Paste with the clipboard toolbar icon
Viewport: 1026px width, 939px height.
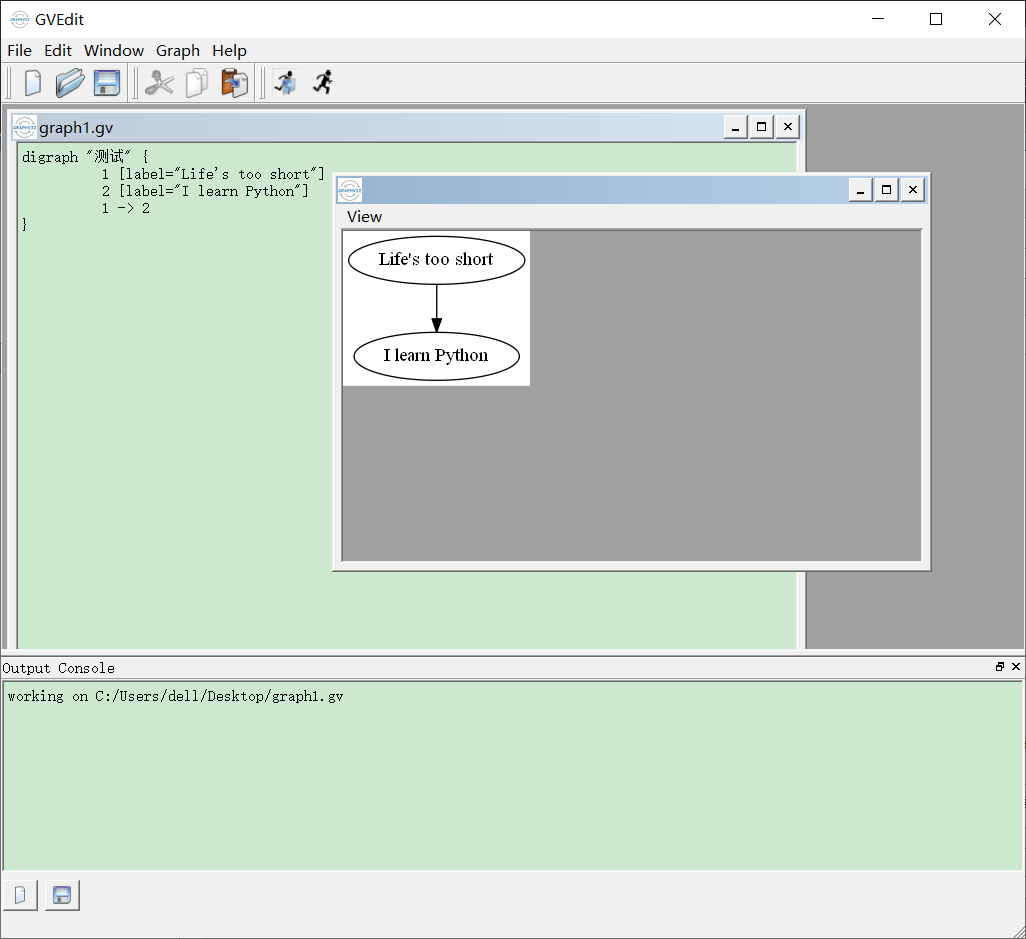click(234, 83)
